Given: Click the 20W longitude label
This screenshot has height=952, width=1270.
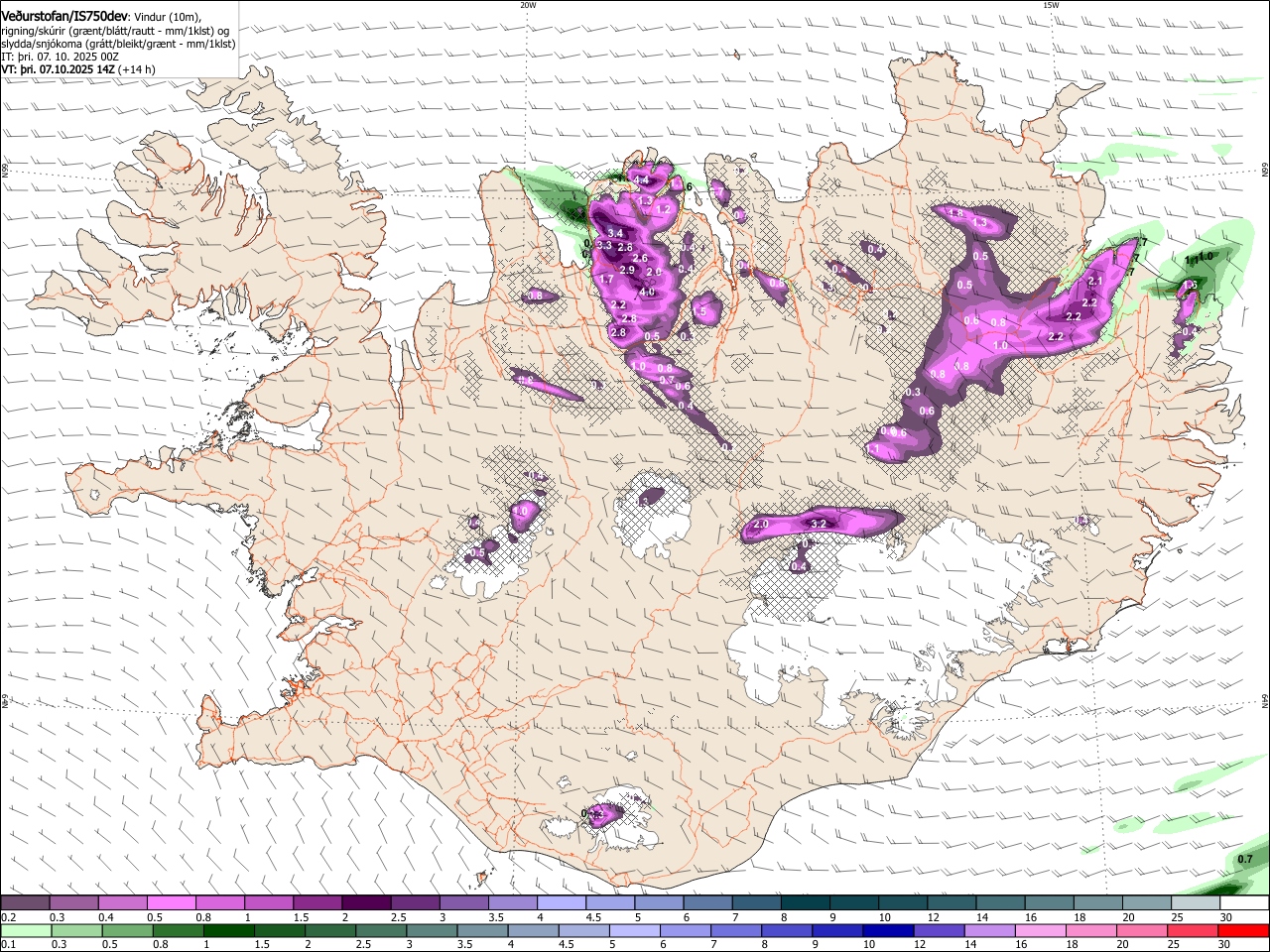Looking at the screenshot, I should click(x=528, y=5).
